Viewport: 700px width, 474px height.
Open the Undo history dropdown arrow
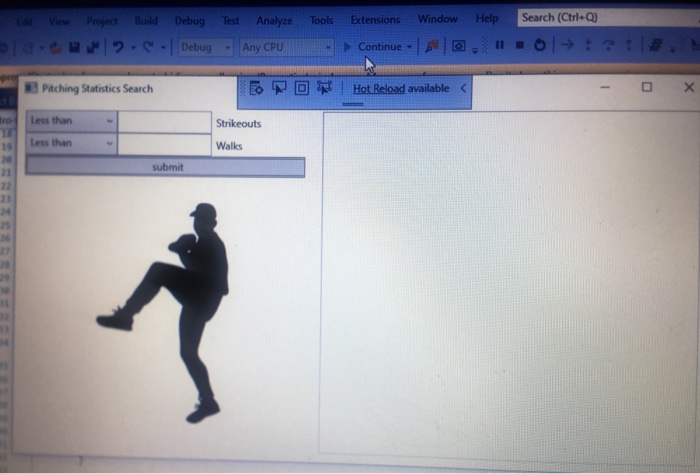(x=133, y=47)
